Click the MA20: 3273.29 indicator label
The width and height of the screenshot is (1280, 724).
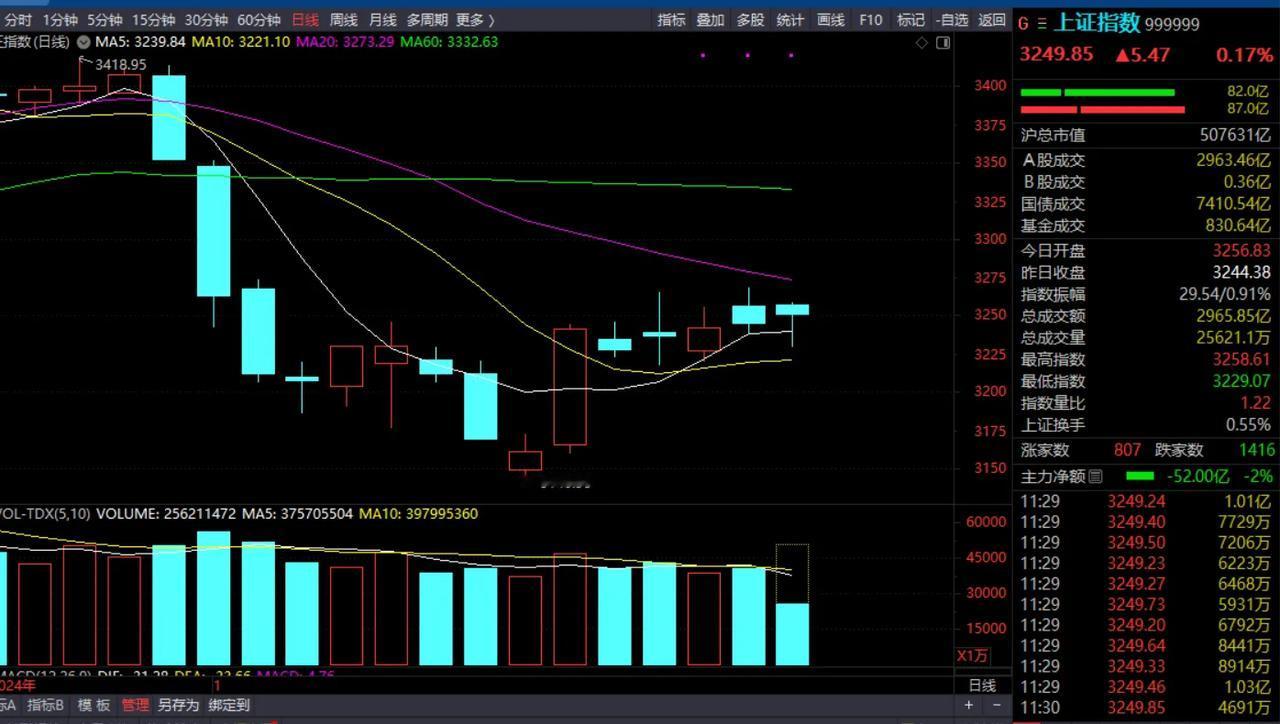[345, 42]
